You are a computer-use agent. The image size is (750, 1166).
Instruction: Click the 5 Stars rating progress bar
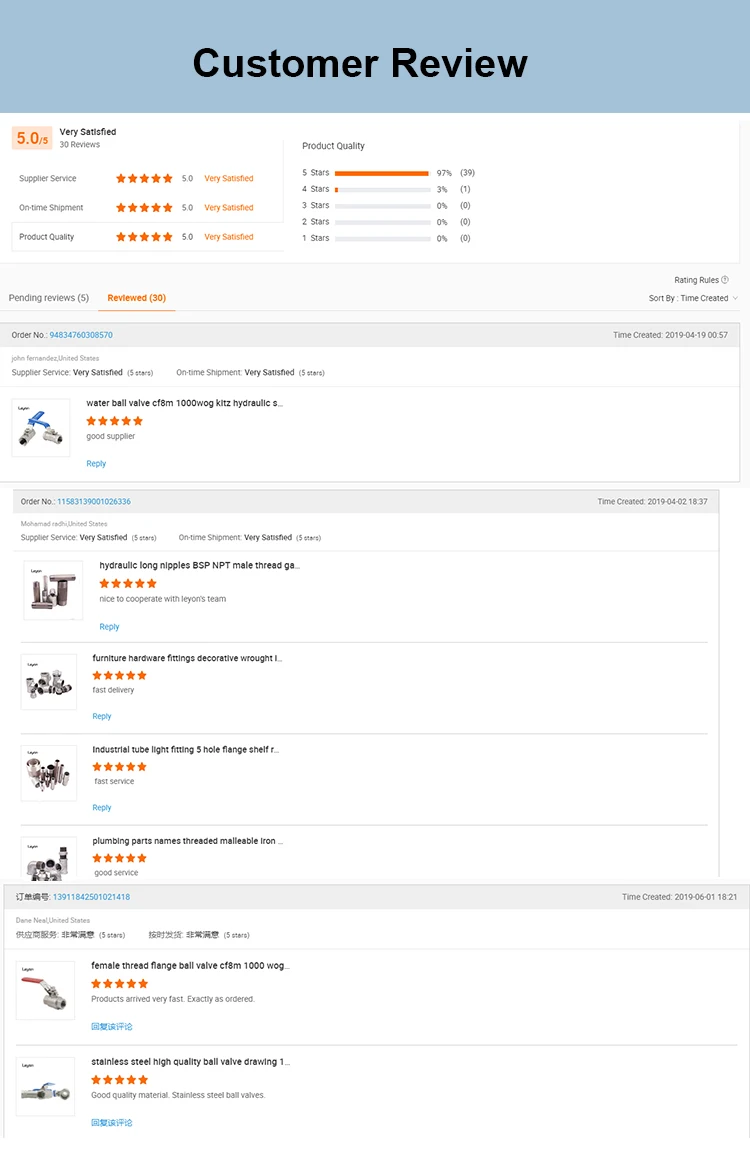[381, 173]
